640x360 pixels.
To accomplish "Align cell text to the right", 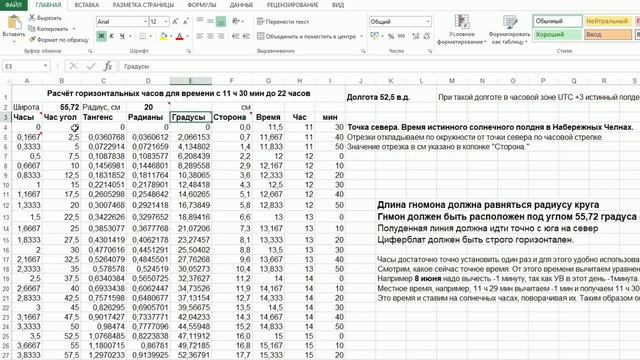I will pos(221,36).
